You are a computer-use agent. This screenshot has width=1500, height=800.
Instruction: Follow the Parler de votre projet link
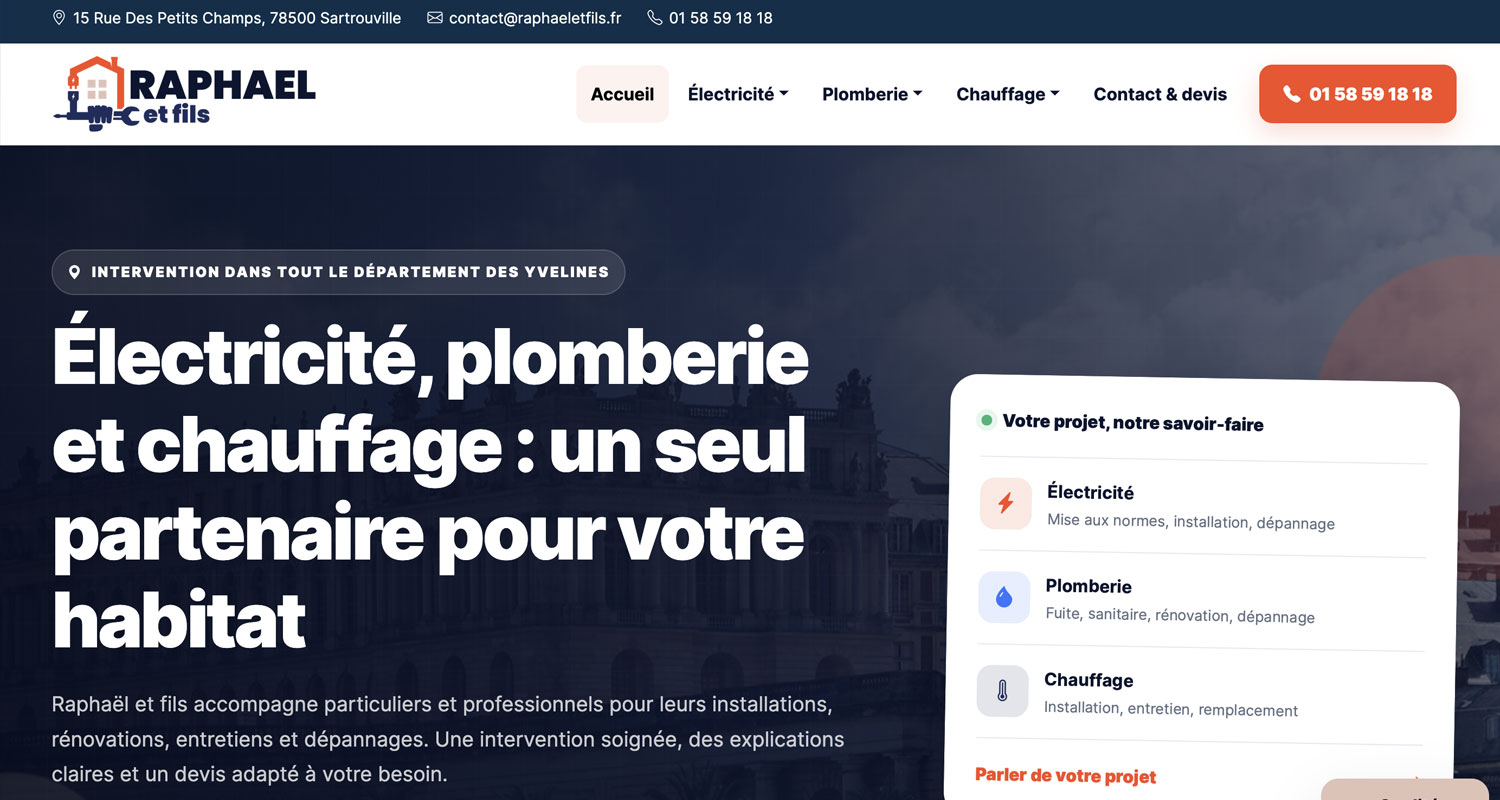1065,776
